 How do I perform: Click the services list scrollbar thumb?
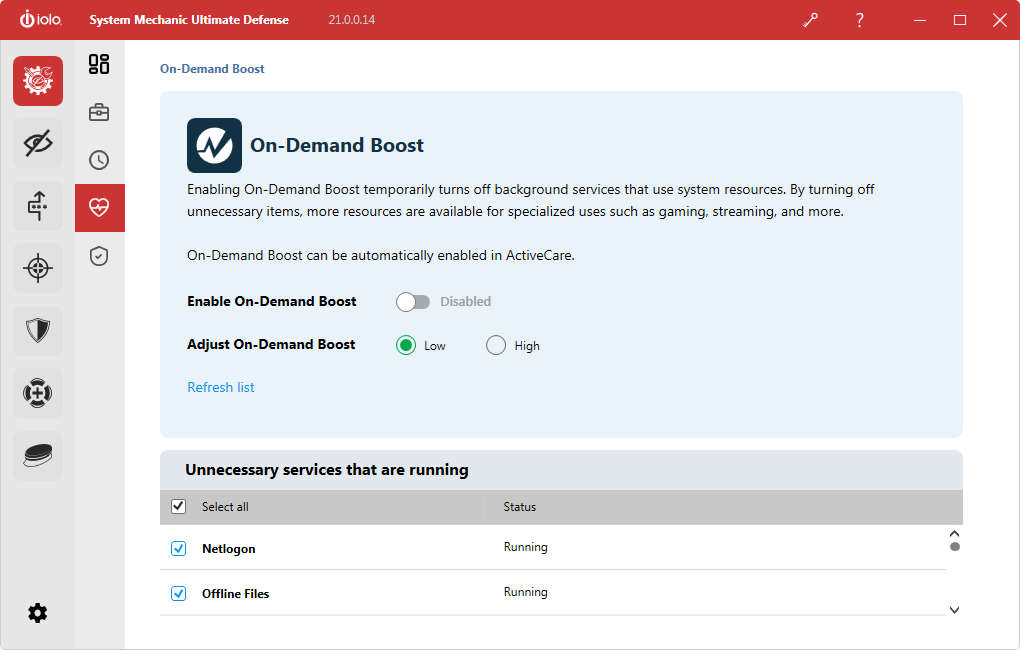(954, 547)
